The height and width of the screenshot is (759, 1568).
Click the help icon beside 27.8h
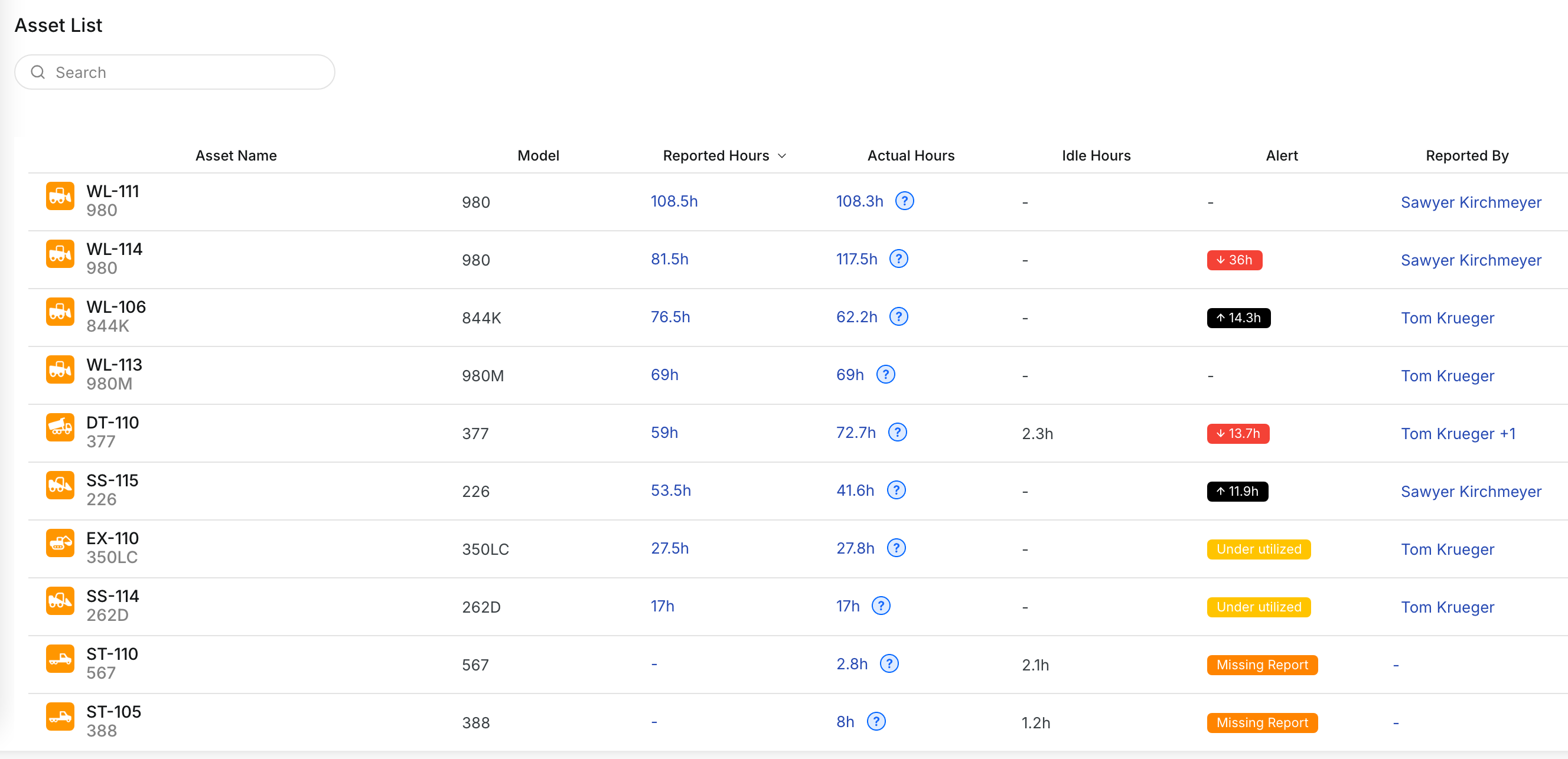coord(896,547)
